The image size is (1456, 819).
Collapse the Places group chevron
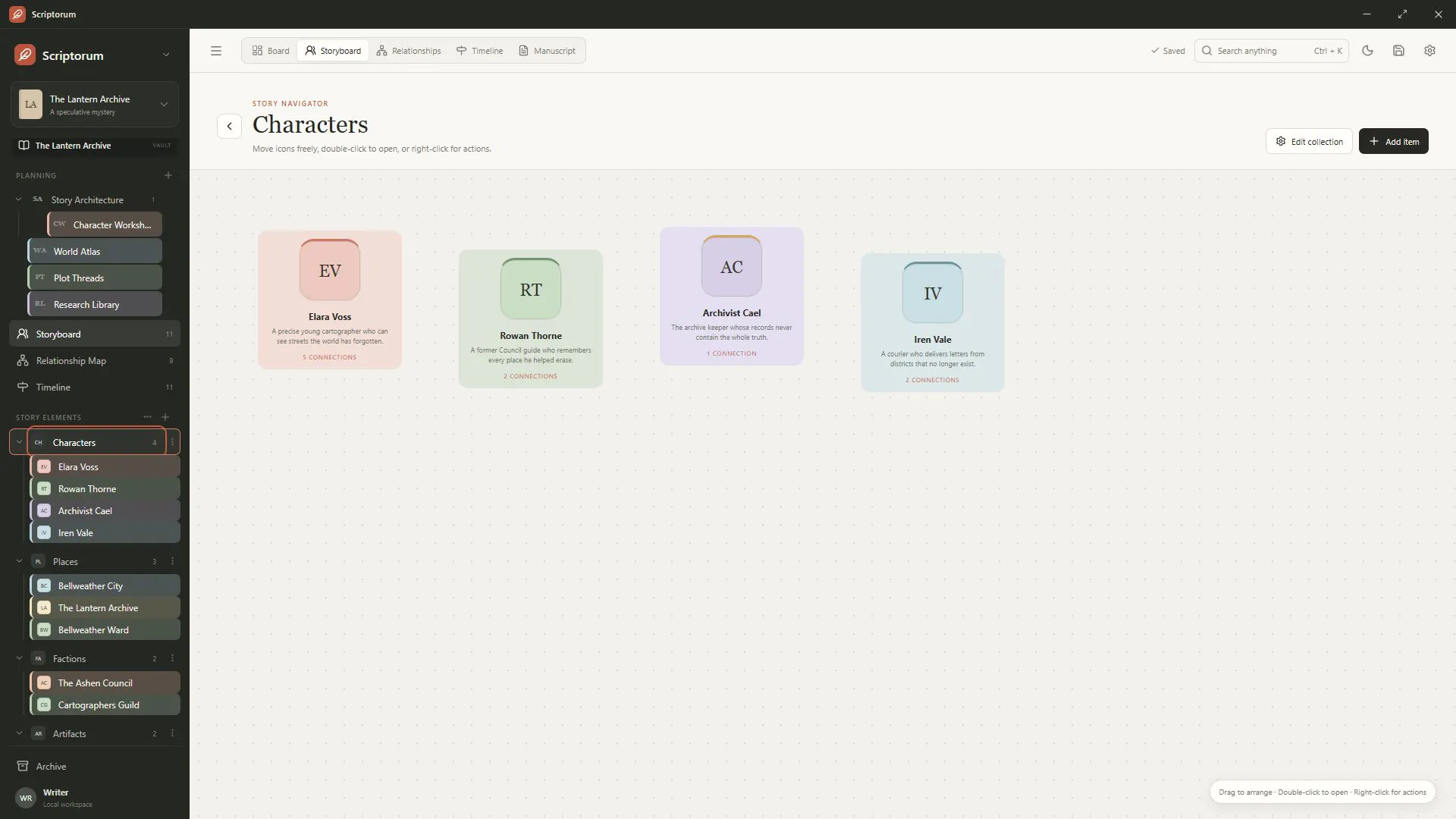click(x=19, y=561)
